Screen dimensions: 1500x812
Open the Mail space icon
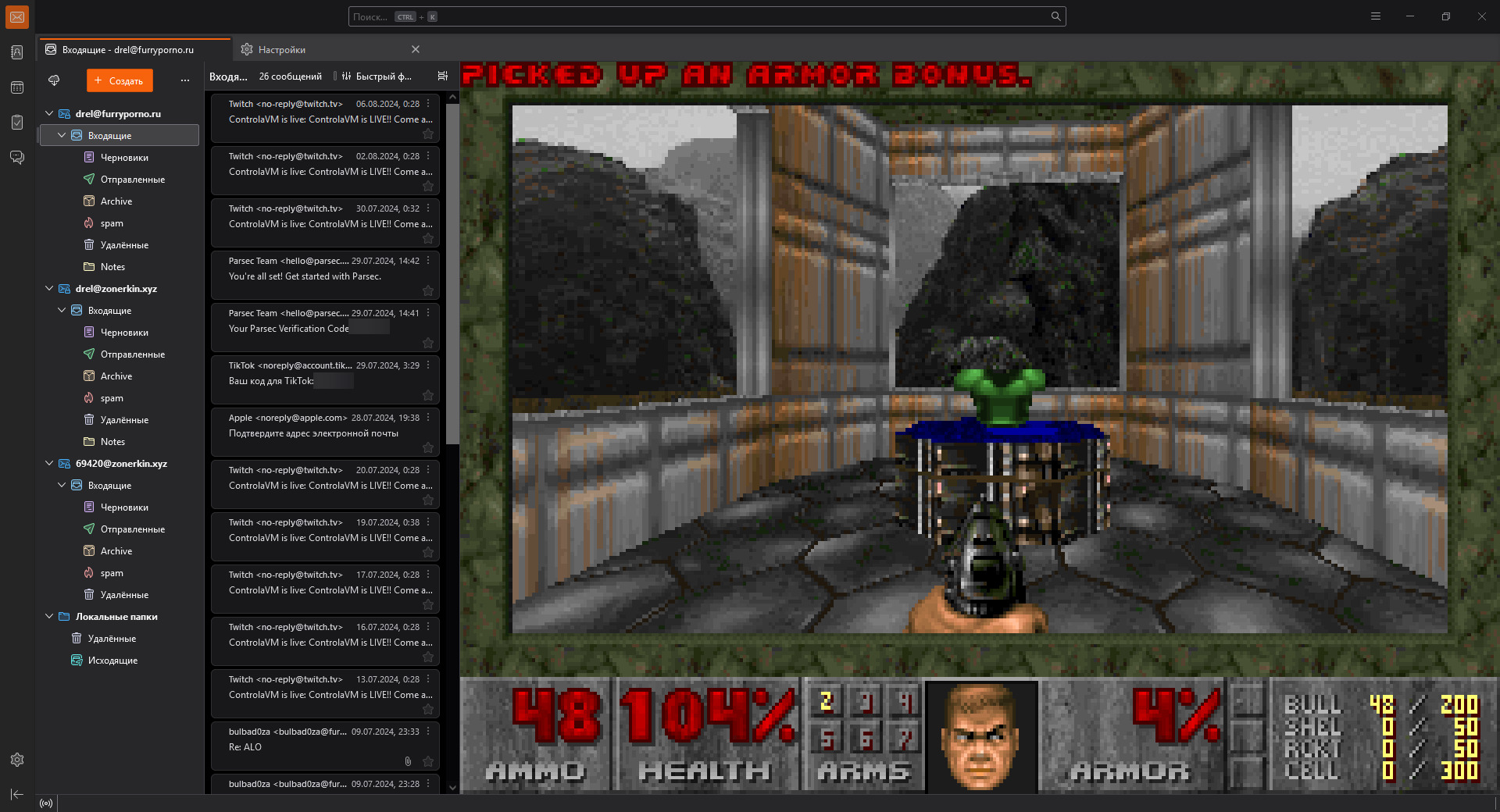pos(17,17)
